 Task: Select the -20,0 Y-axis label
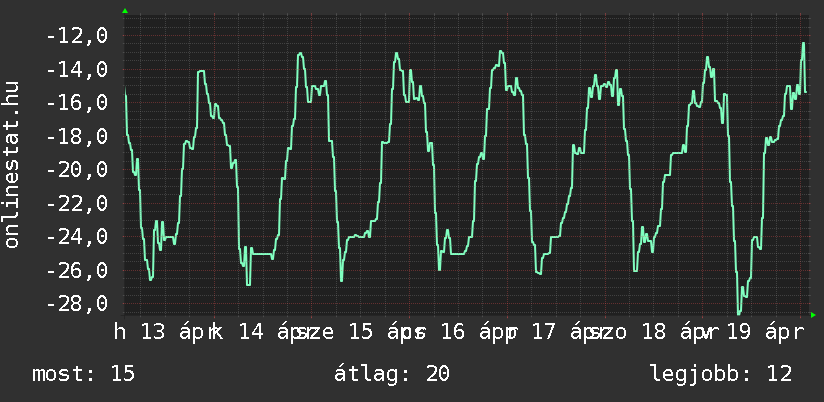pos(76,170)
